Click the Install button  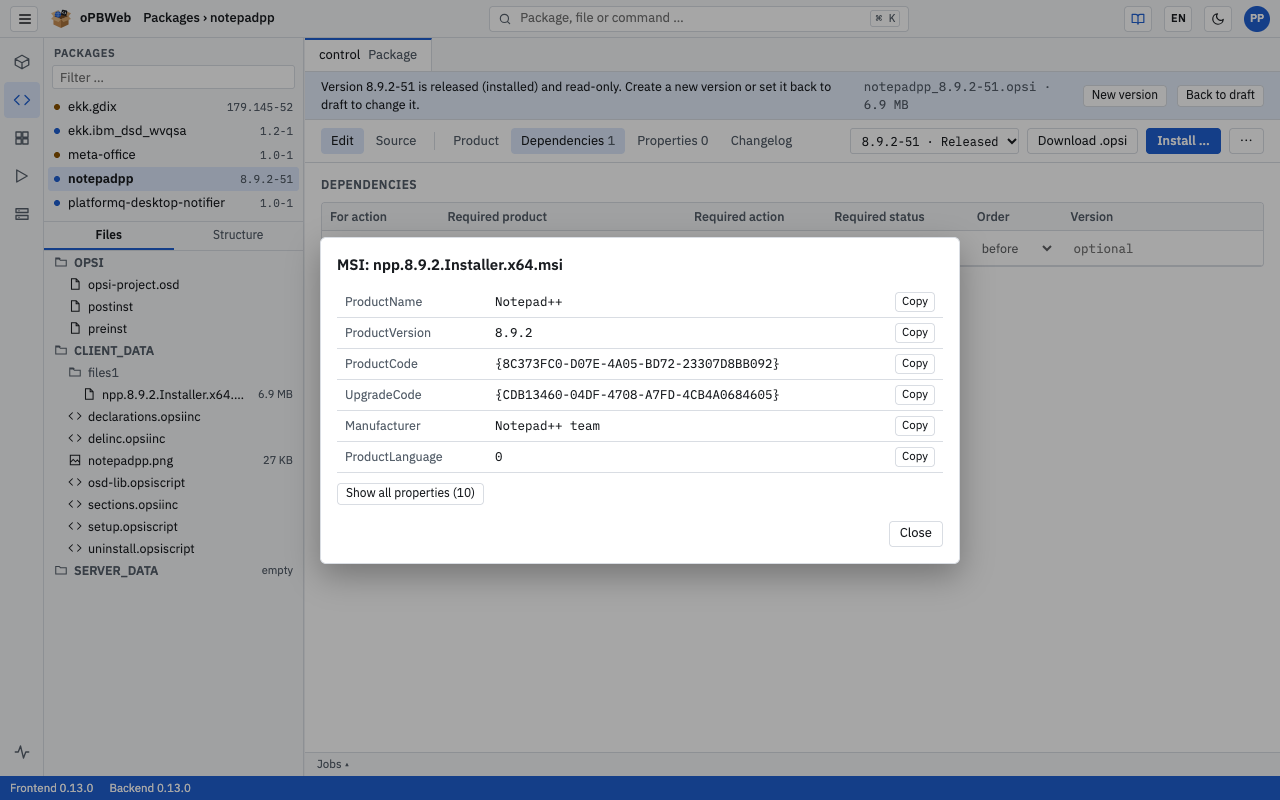pyautogui.click(x=1183, y=141)
